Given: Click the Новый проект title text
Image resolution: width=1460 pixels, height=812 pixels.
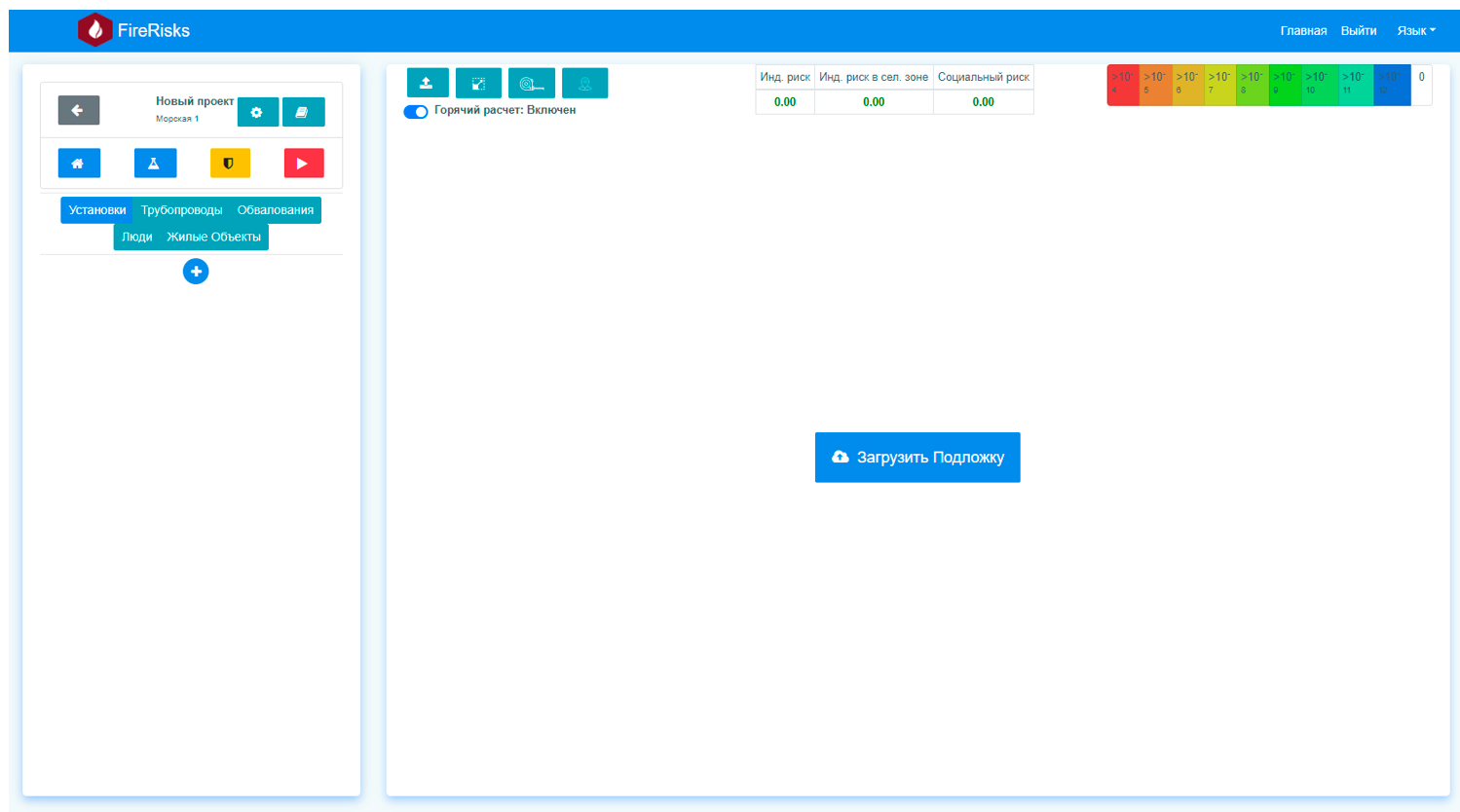Looking at the screenshot, I should pyautogui.click(x=195, y=101).
